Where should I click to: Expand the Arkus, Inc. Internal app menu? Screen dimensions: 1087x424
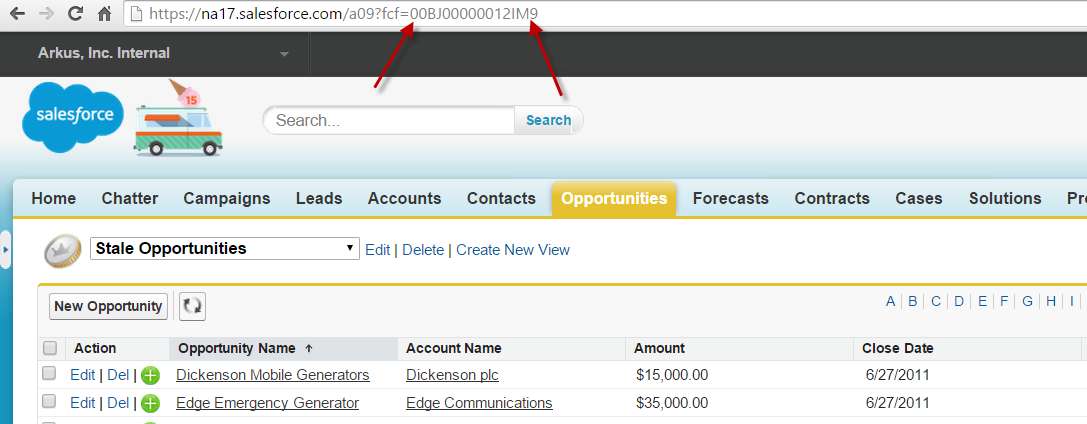[x=284, y=53]
